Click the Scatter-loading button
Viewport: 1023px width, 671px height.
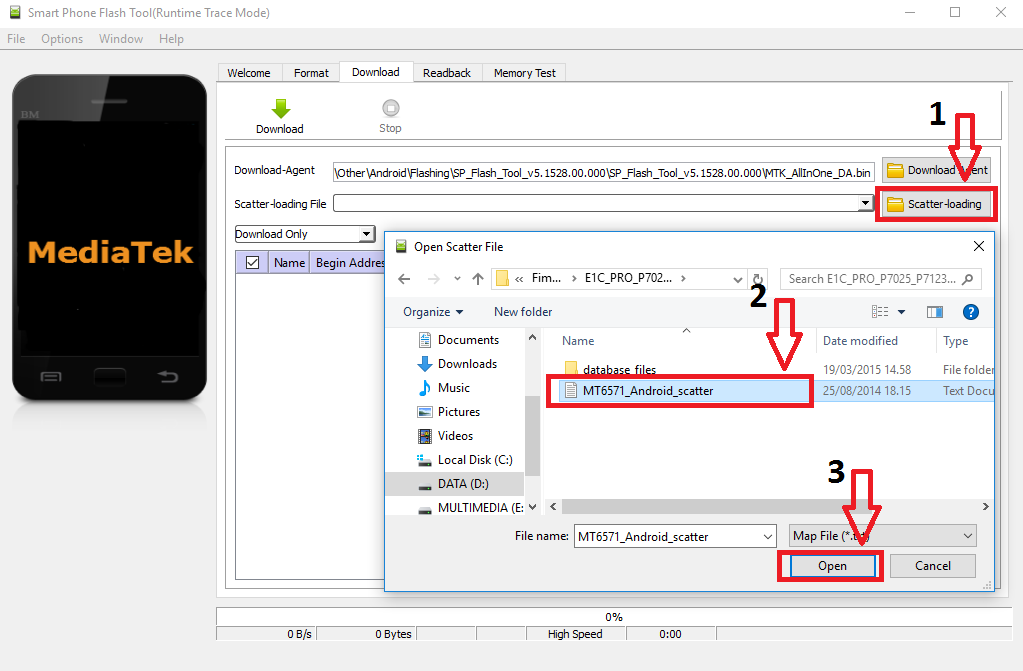pos(936,204)
